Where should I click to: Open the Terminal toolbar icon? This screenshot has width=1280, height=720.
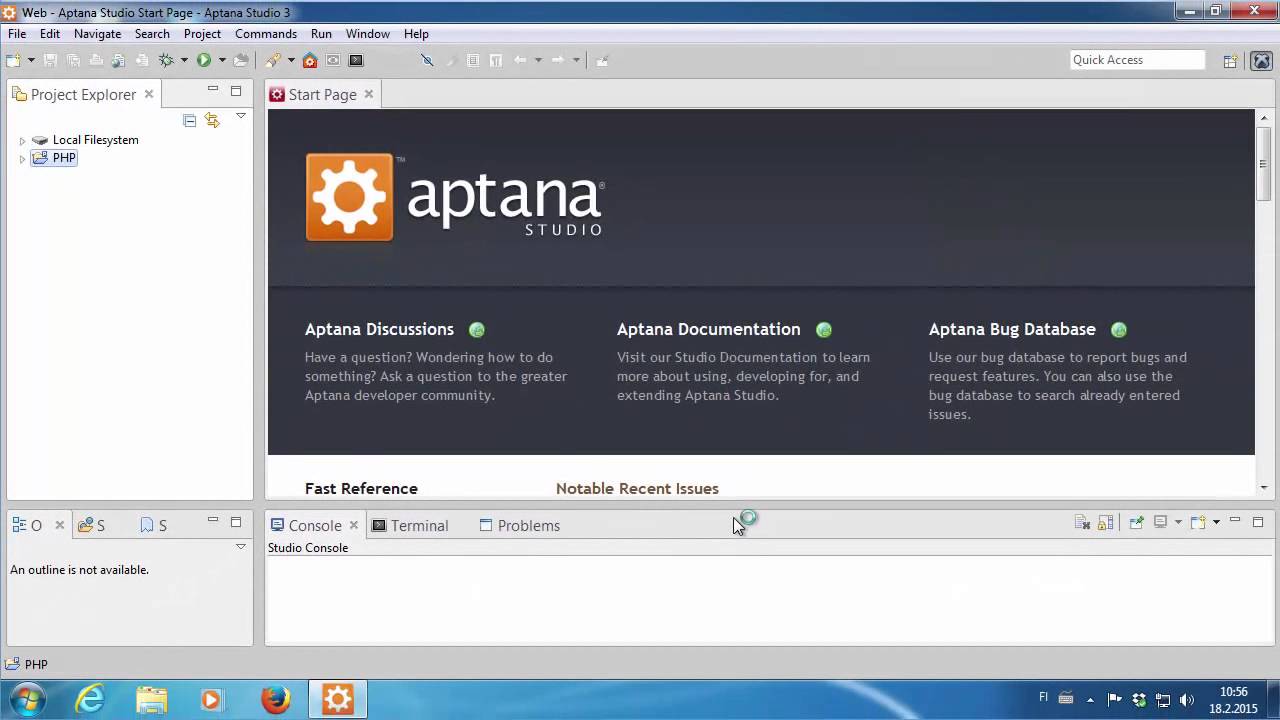click(x=356, y=60)
